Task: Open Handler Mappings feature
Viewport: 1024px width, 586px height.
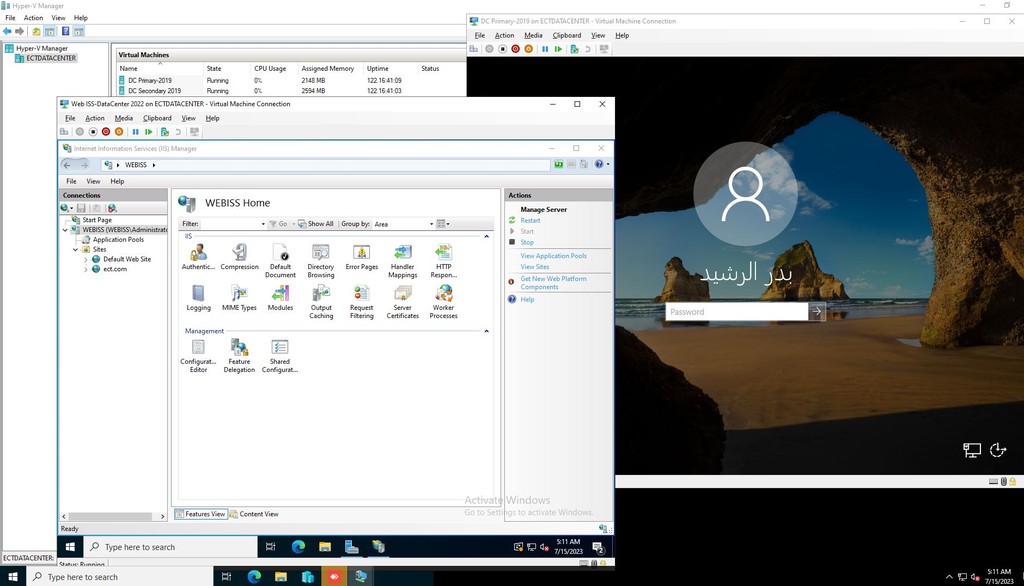Action: 402,261
